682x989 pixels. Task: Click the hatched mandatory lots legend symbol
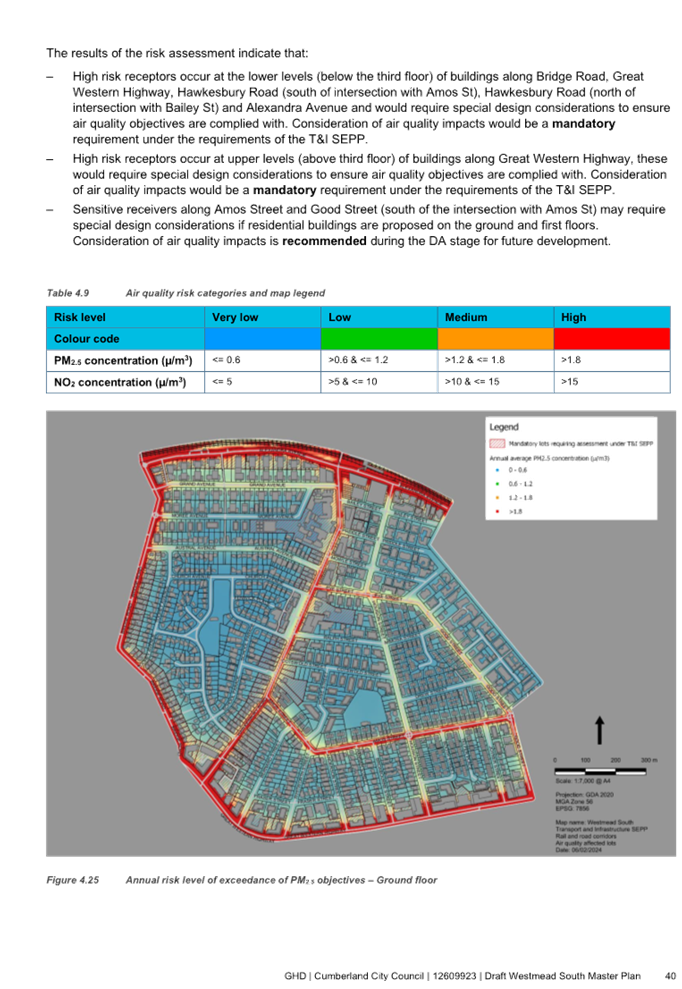coord(498,443)
